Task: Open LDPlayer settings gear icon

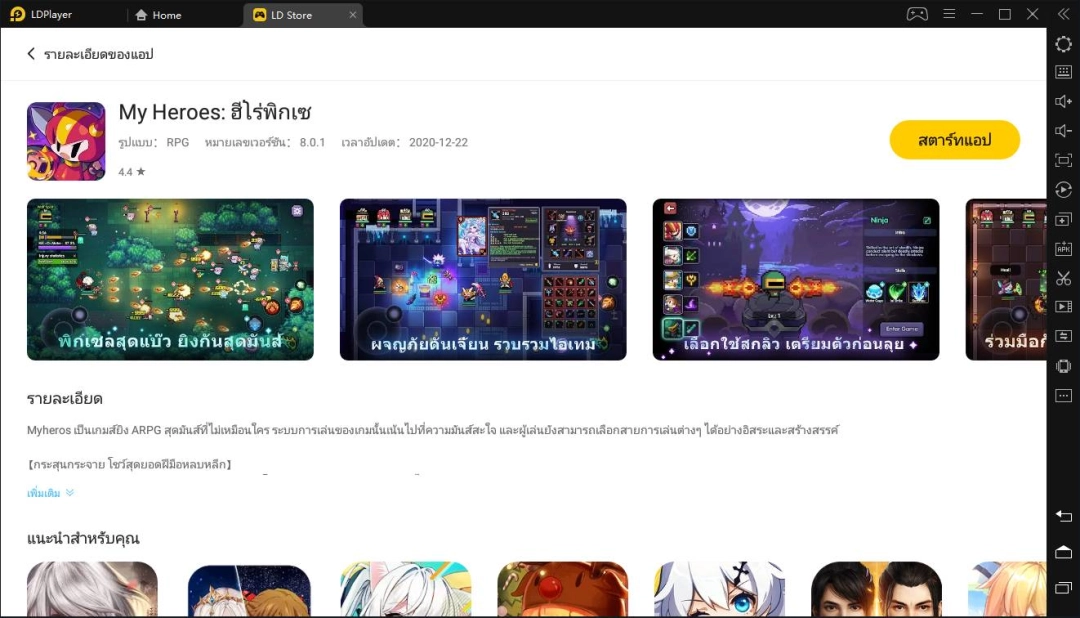Action: [x=1063, y=44]
